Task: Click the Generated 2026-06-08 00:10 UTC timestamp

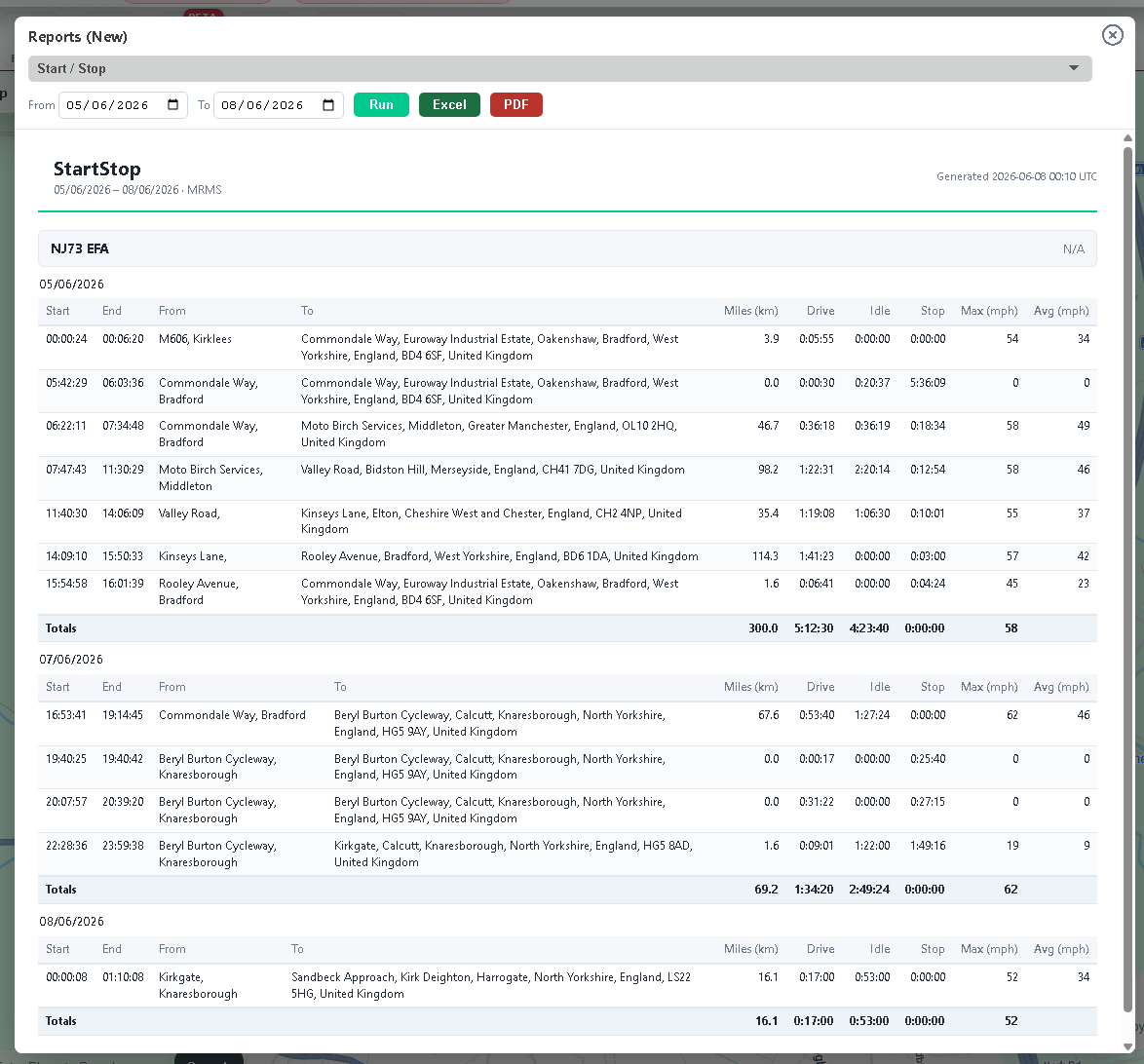Action: click(1016, 176)
